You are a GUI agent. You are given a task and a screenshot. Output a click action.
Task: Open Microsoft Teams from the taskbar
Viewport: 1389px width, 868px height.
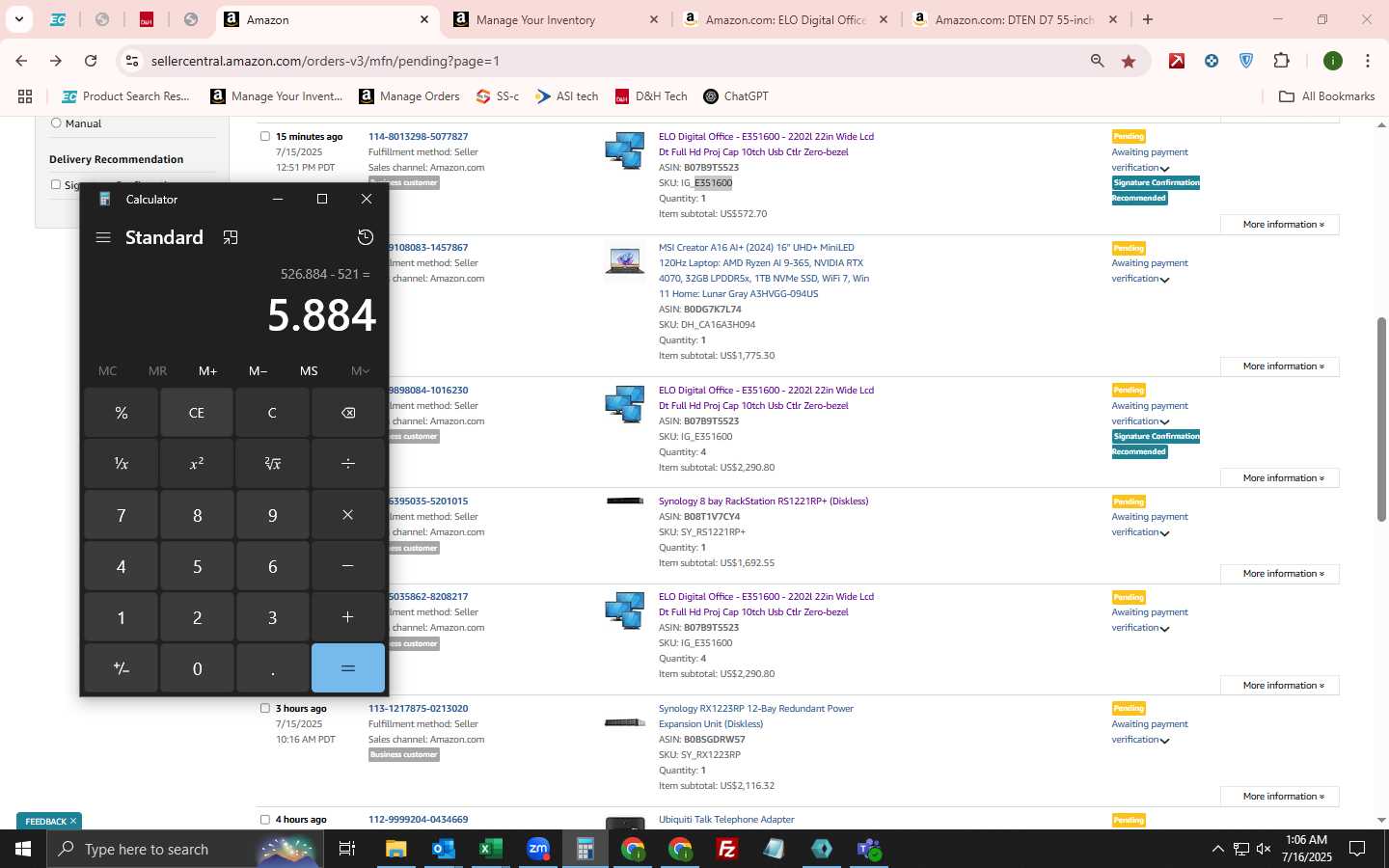869,849
